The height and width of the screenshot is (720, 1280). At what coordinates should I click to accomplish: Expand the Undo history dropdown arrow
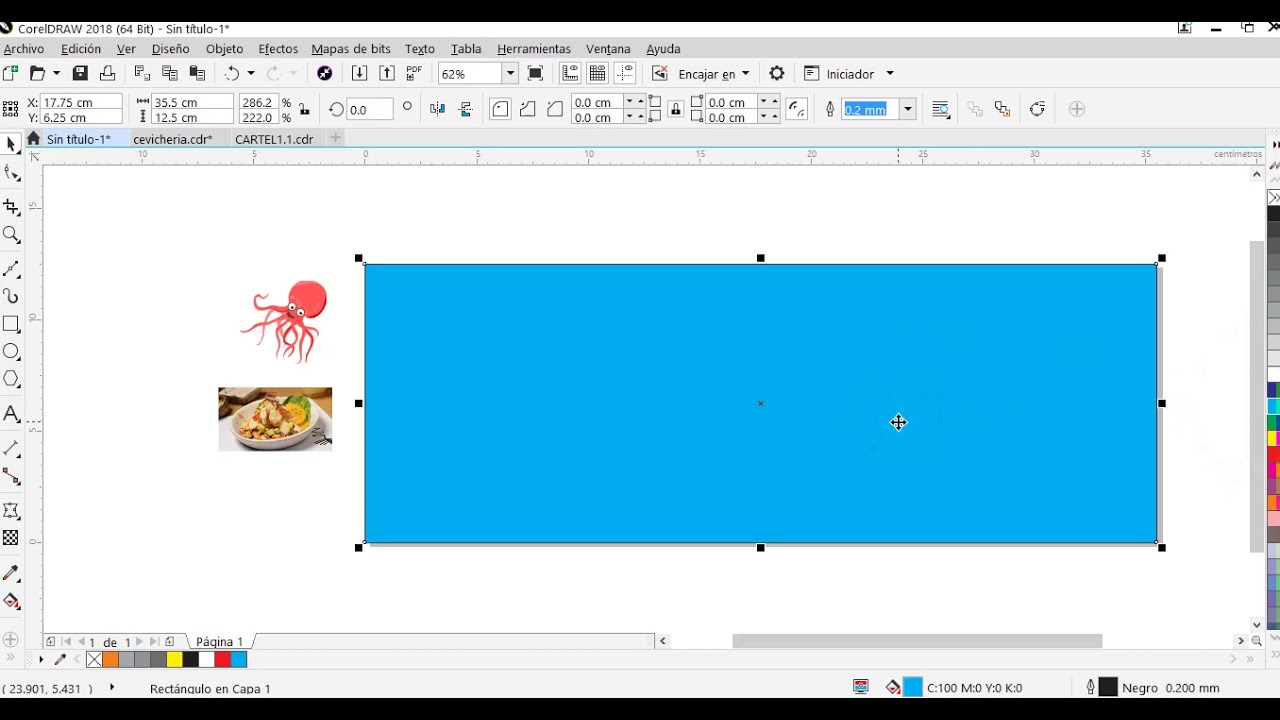tap(251, 73)
